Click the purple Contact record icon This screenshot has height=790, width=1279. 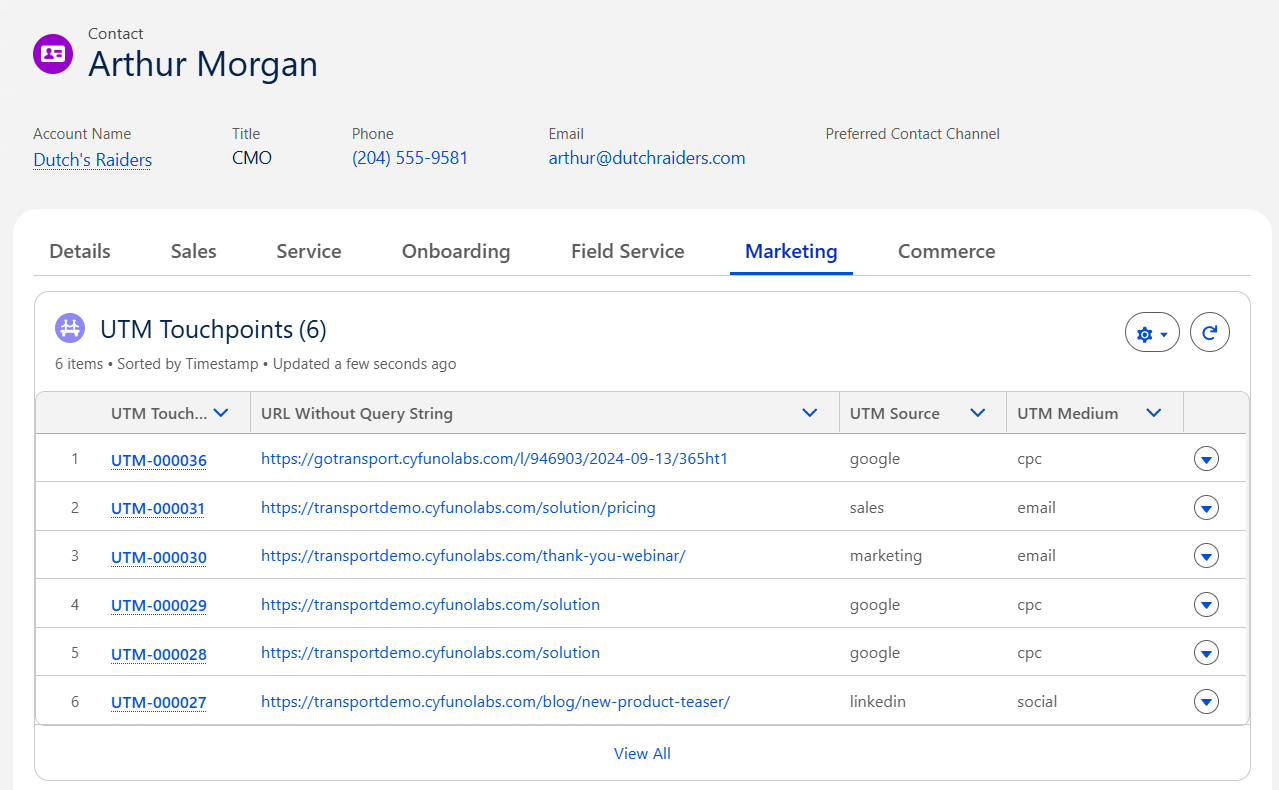pyautogui.click(x=53, y=54)
